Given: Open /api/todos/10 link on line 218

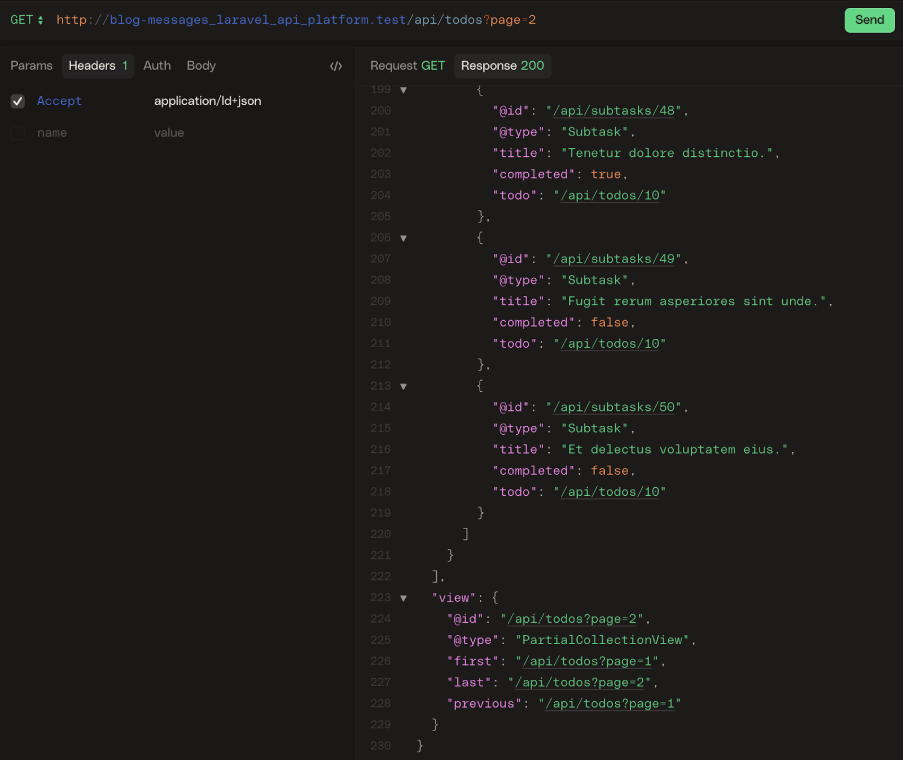Looking at the screenshot, I should point(610,492).
